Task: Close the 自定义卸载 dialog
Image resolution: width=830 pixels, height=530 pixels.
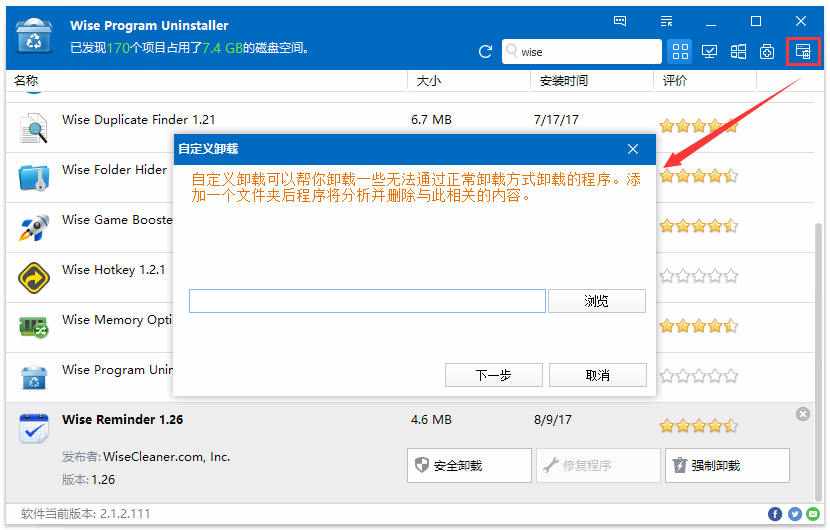Action: (x=633, y=149)
